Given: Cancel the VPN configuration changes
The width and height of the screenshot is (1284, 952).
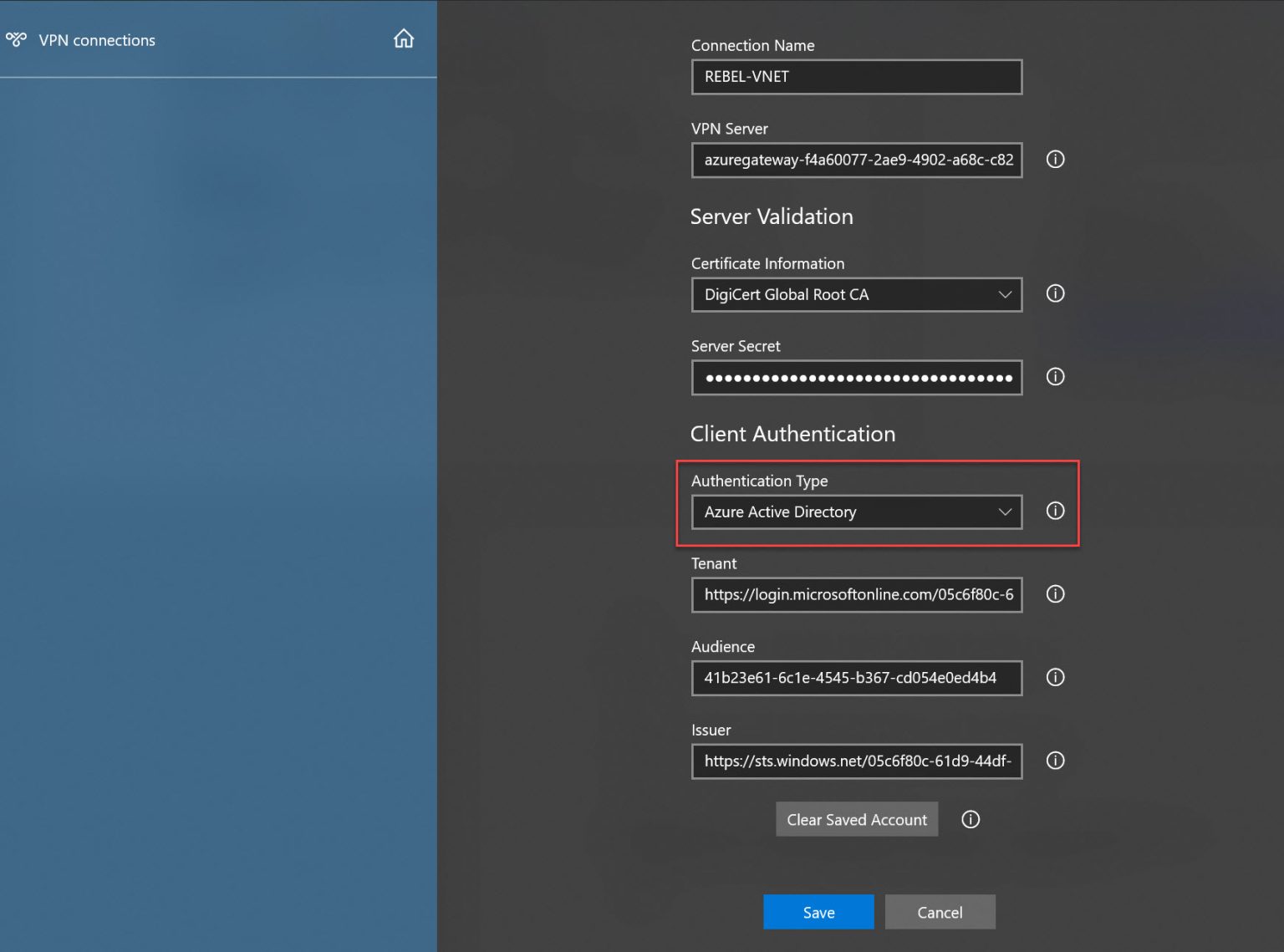Looking at the screenshot, I should [x=940, y=912].
